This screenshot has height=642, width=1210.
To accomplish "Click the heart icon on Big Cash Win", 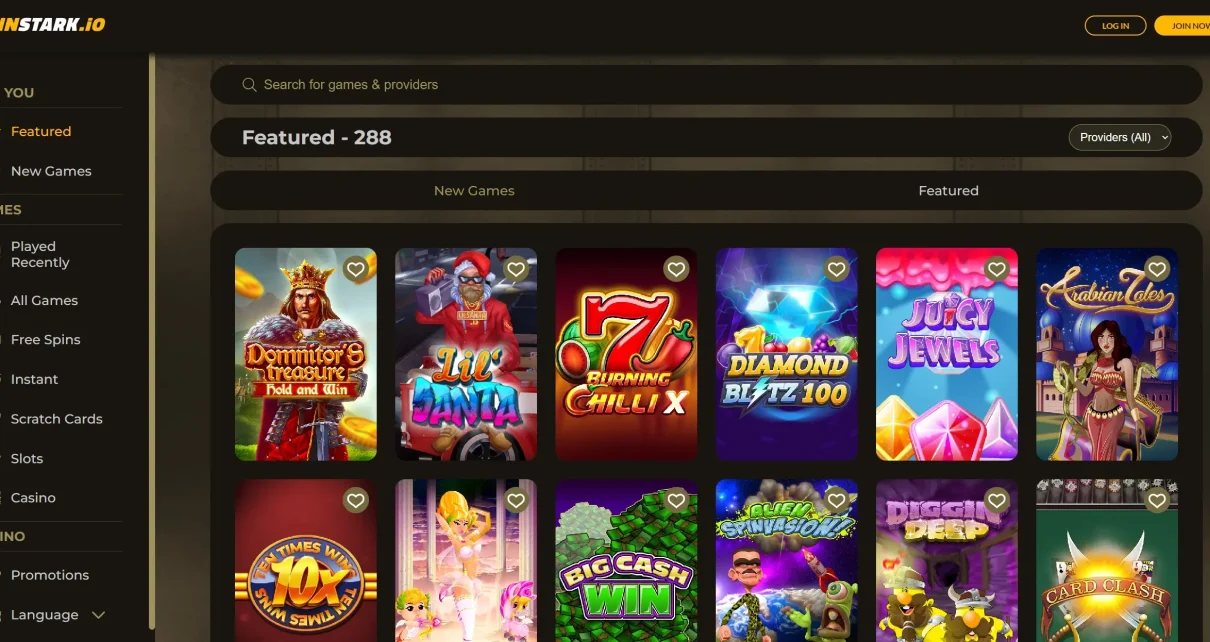I will click(677, 500).
